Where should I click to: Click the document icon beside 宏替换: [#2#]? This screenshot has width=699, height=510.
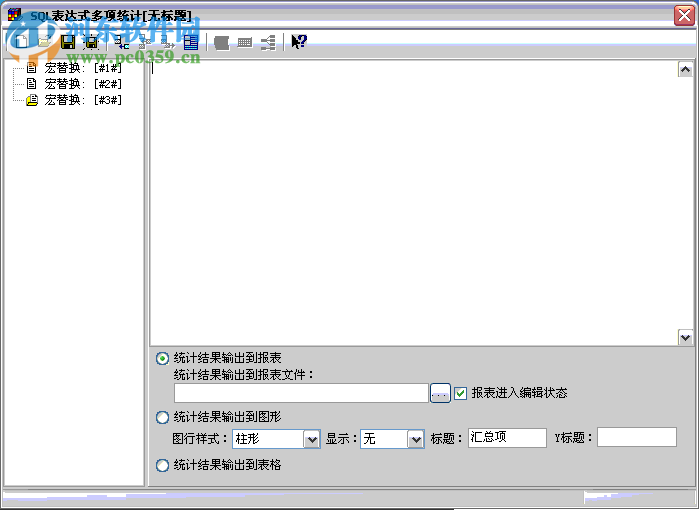click(32, 83)
